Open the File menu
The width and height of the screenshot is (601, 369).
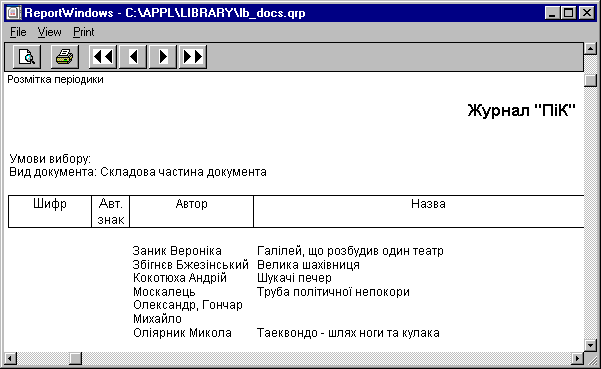coord(18,32)
